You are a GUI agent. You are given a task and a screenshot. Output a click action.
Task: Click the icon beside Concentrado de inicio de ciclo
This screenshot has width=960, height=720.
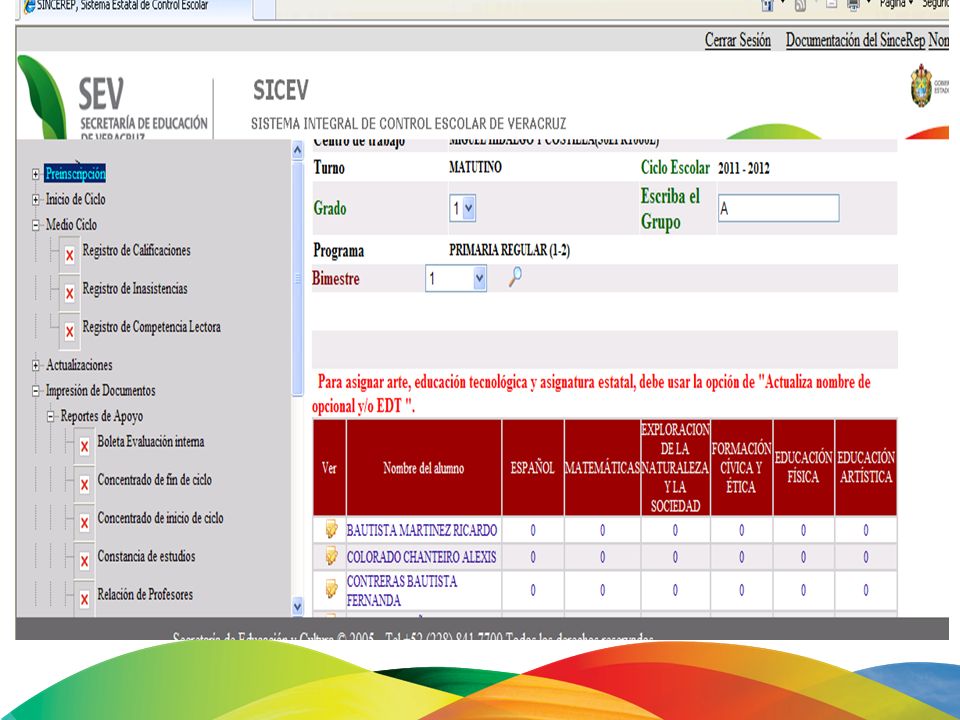coord(84,521)
